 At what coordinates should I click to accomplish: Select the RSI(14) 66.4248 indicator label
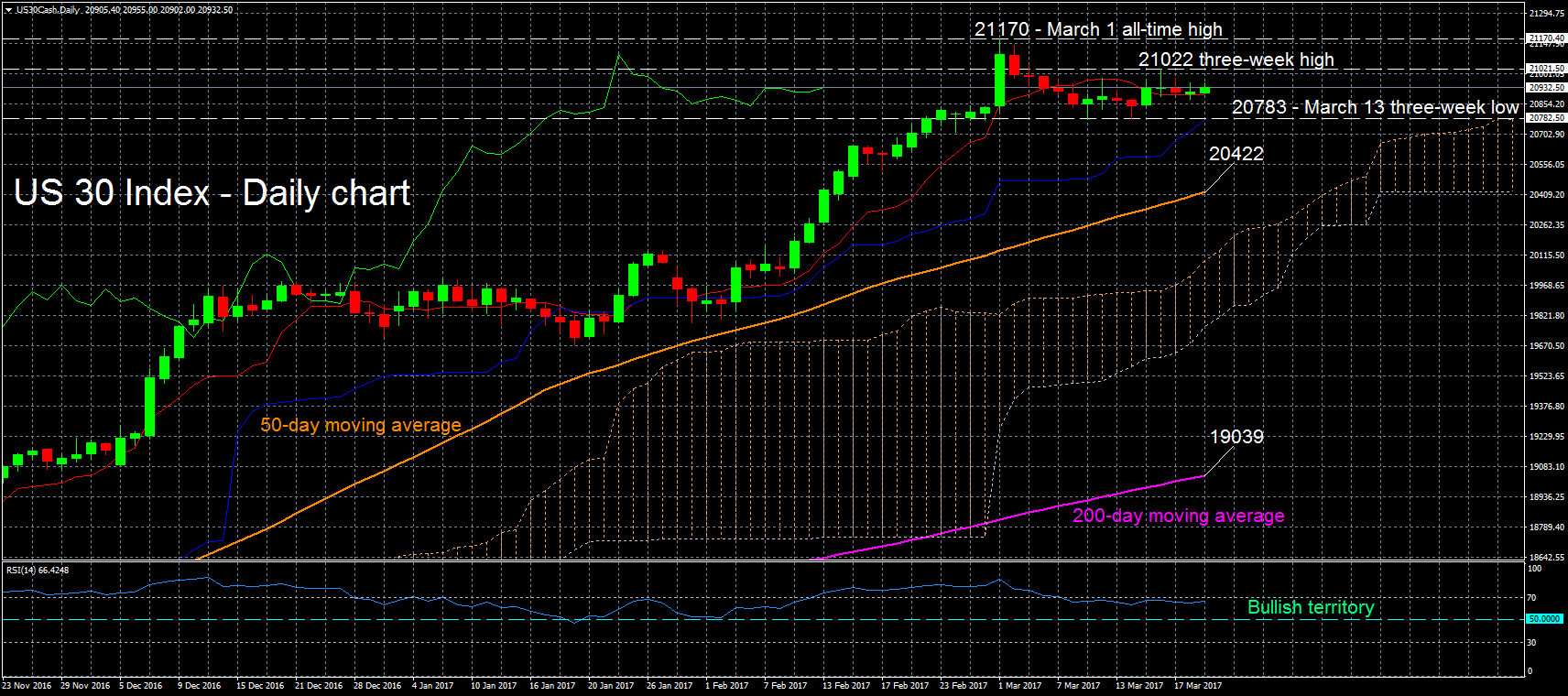coord(38,571)
